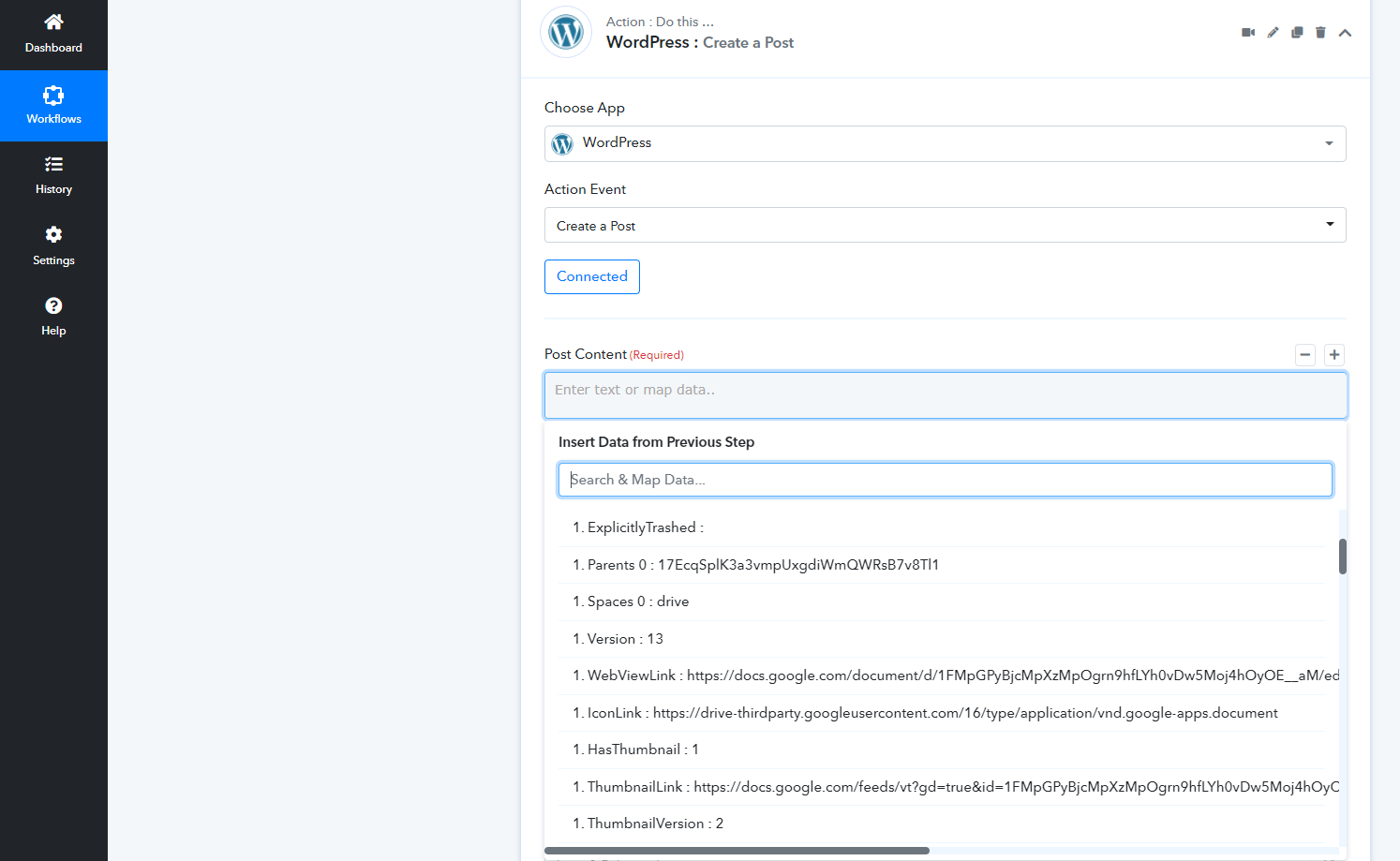Click the plus button beside Post Content
Image resolution: width=1400 pixels, height=861 pixels.
point(1334,355)
